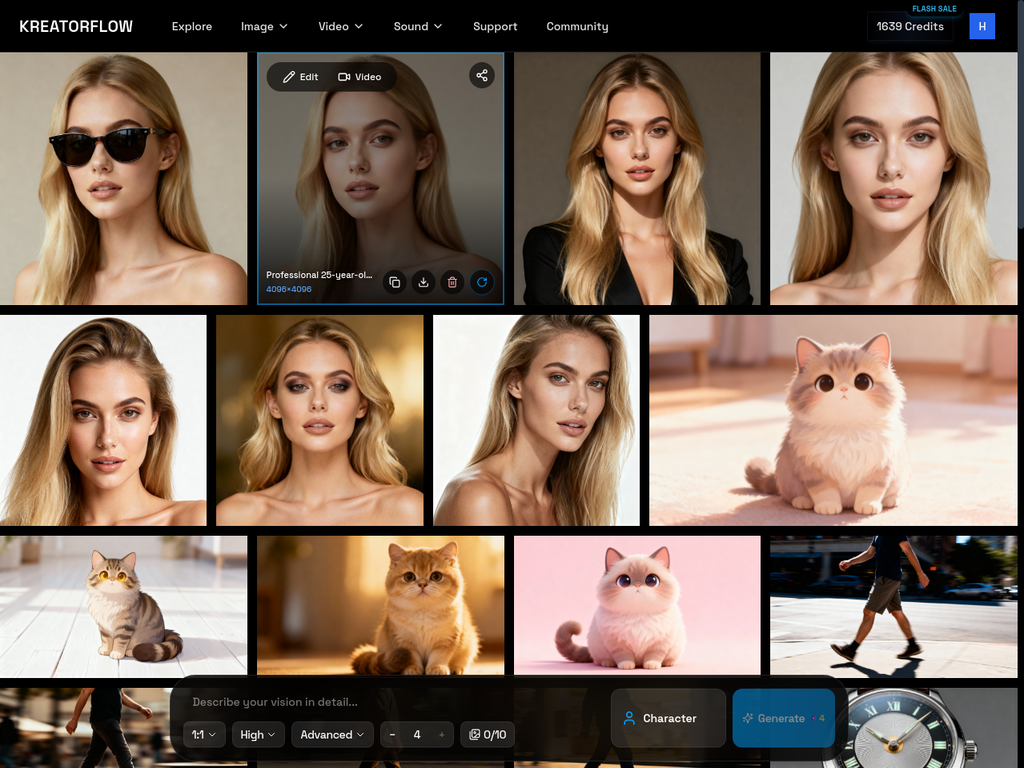
Task: Expand the Image menu in the navbar
Action: (263, 26)
